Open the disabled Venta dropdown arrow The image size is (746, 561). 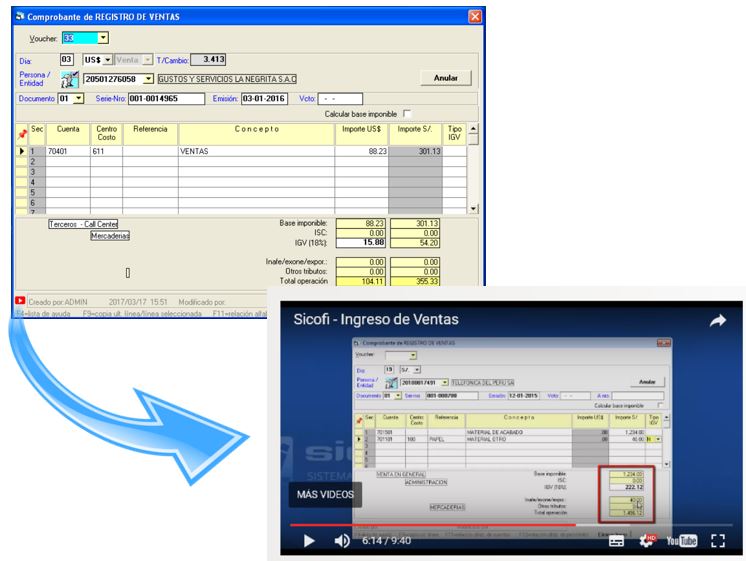[x=148, y=60]
